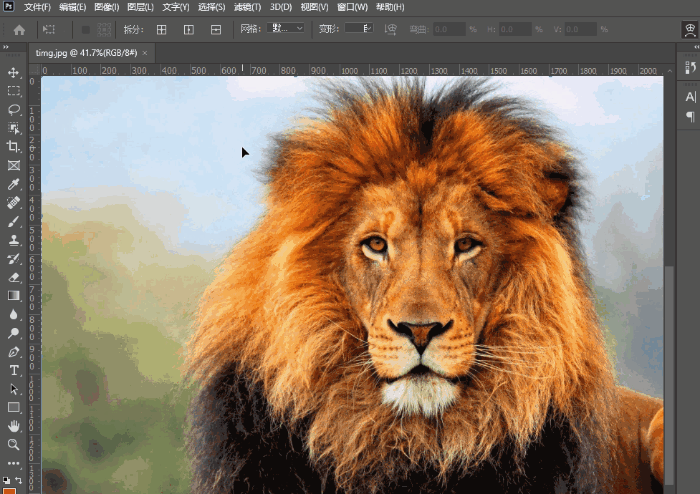Select the Clone Stamp tool
700x494 pixels.
coord(14,240)
